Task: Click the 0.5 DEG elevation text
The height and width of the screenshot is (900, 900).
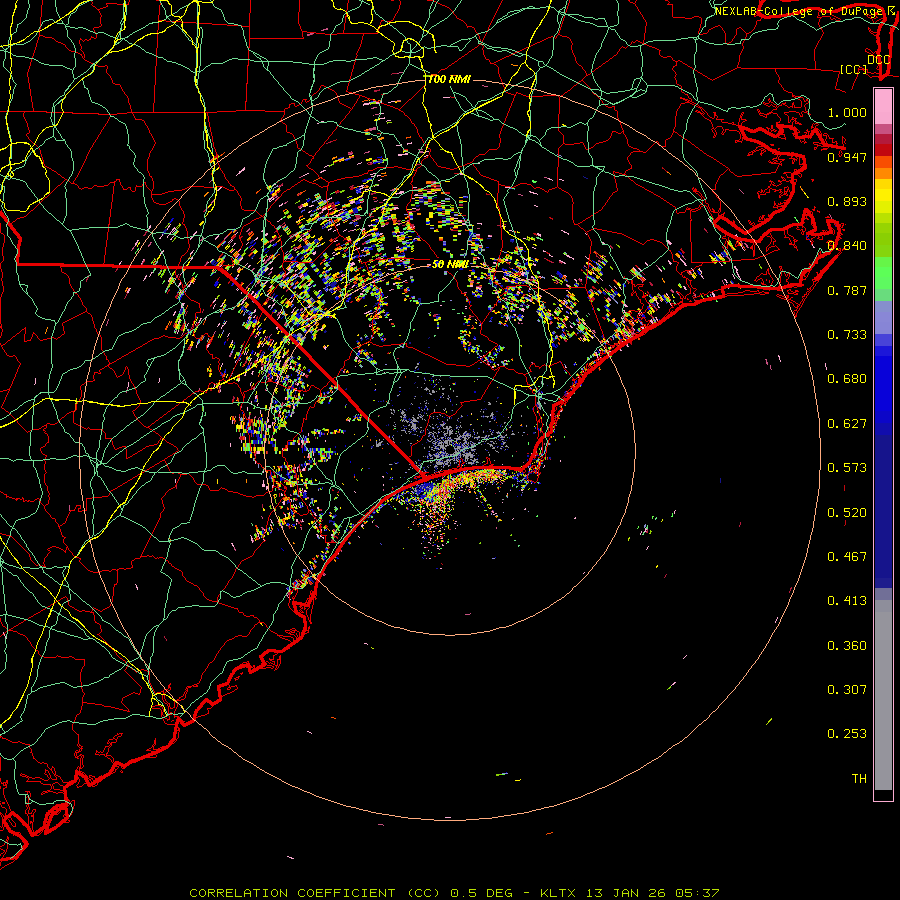Action: tap(481, 893)
